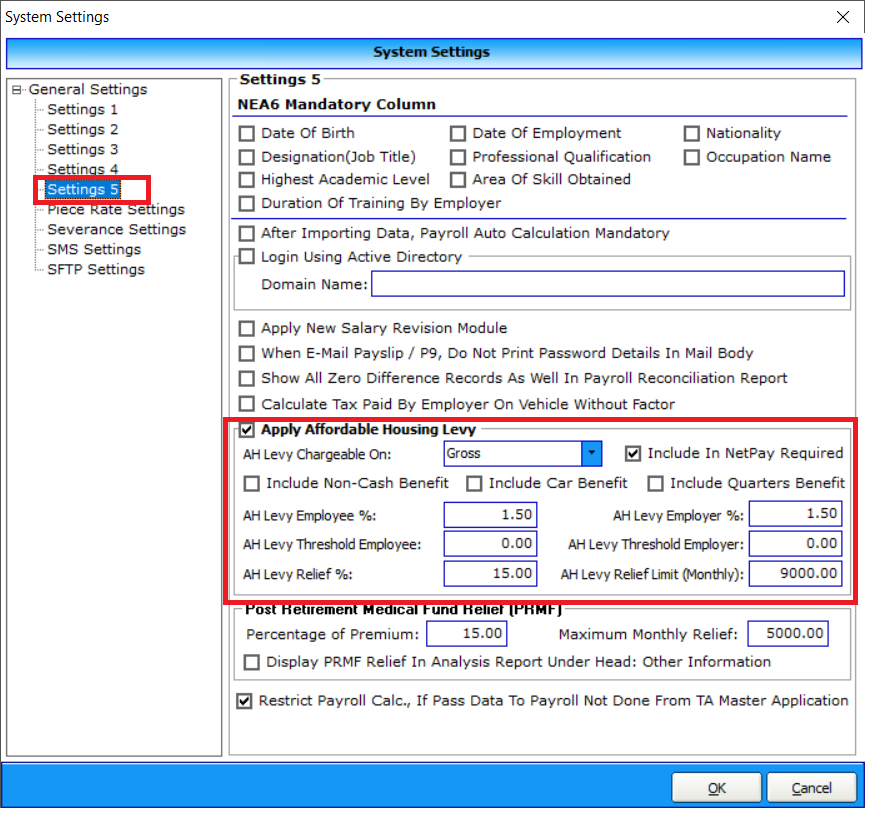Uncheck Apply Affordable Housing Levy
This screenshot has width=872, height=820.
(247, 430)
